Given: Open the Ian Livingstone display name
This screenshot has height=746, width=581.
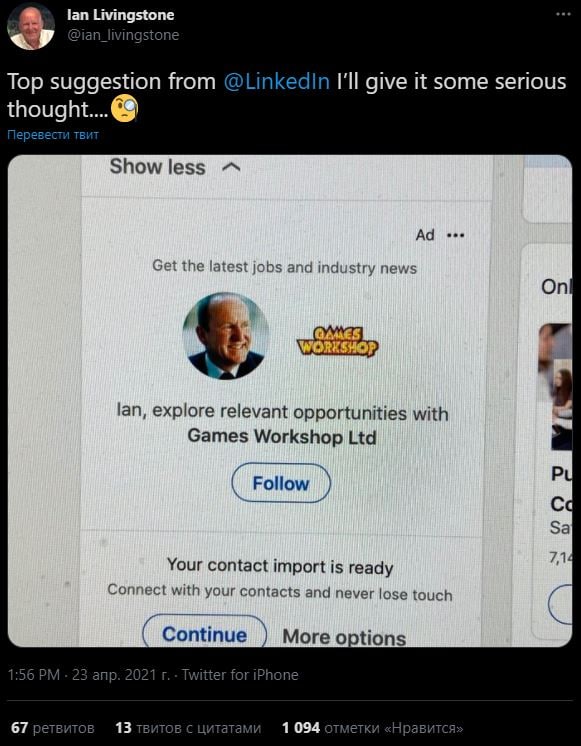Looking at the screenshot, I should click(120, 15).
